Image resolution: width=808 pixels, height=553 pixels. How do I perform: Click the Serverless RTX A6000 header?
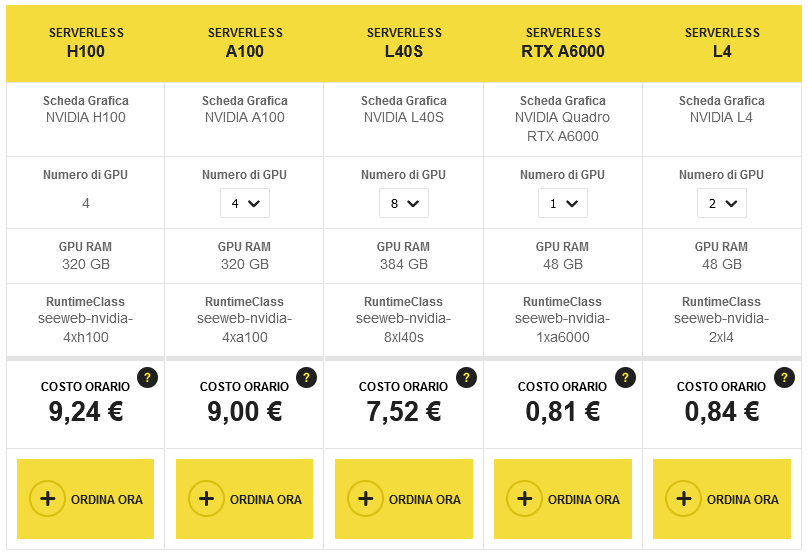(x=563, y=42)
